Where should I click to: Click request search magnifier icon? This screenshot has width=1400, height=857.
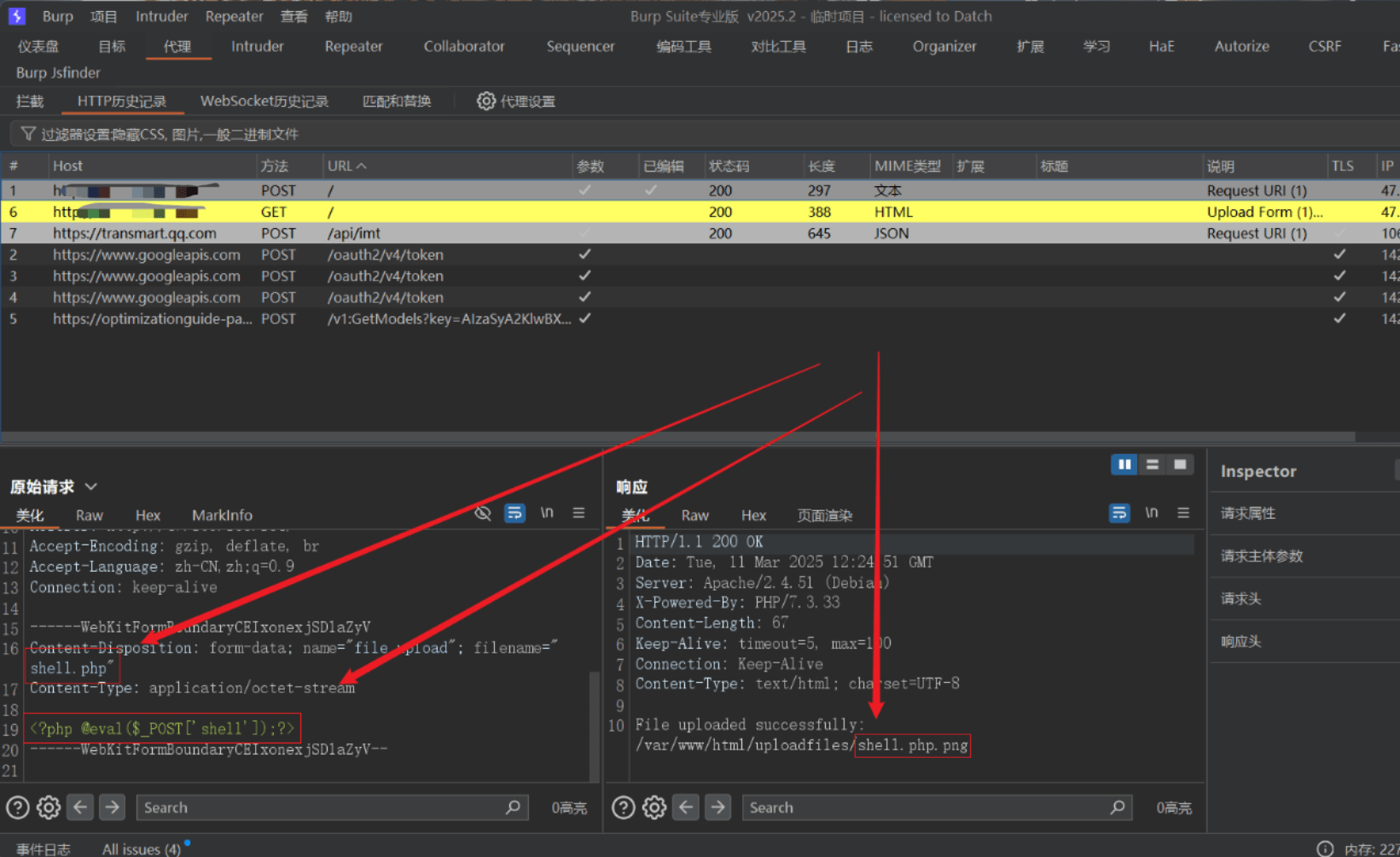click(x=513, y=807)
